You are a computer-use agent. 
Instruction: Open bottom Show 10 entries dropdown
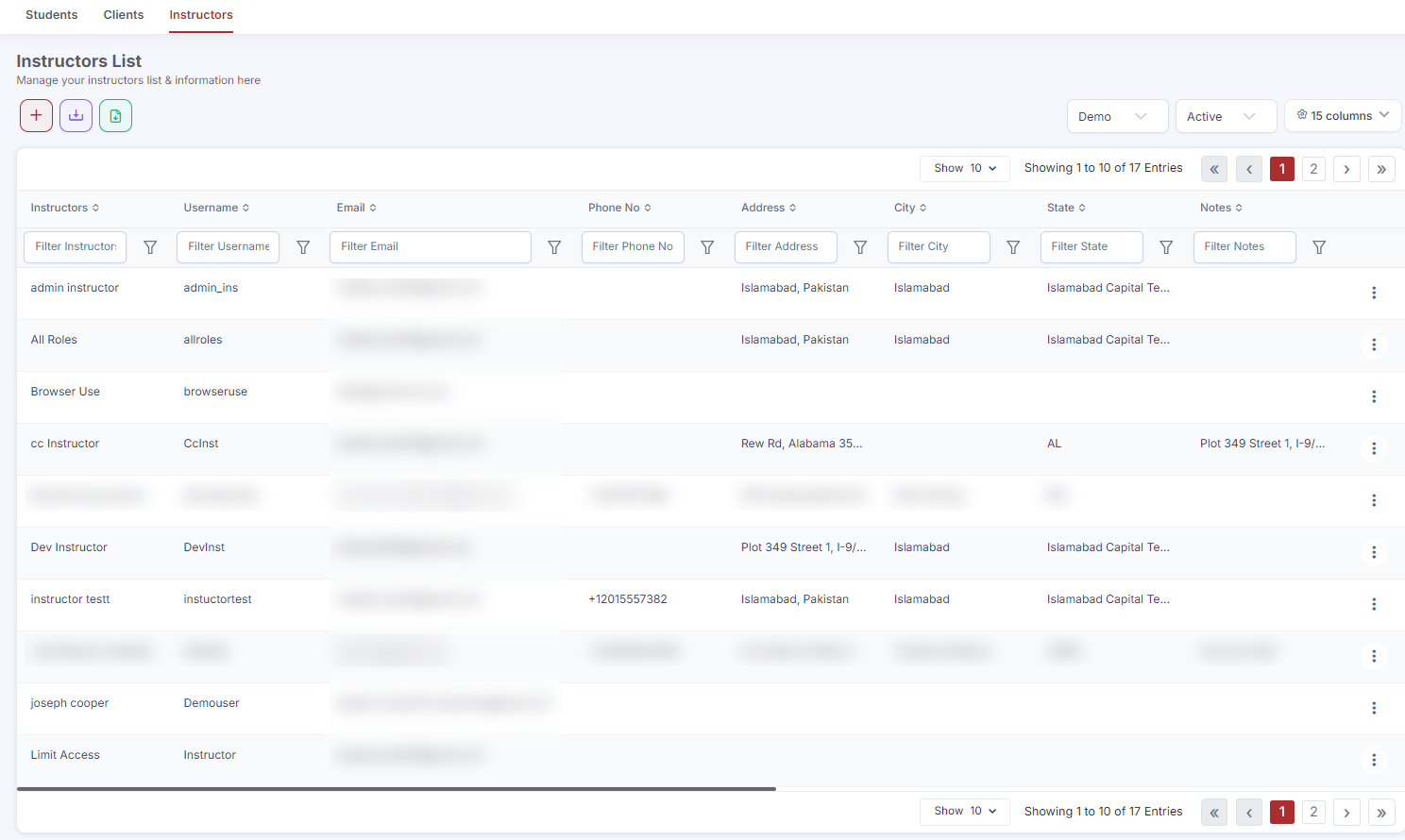tap(965, 811)
